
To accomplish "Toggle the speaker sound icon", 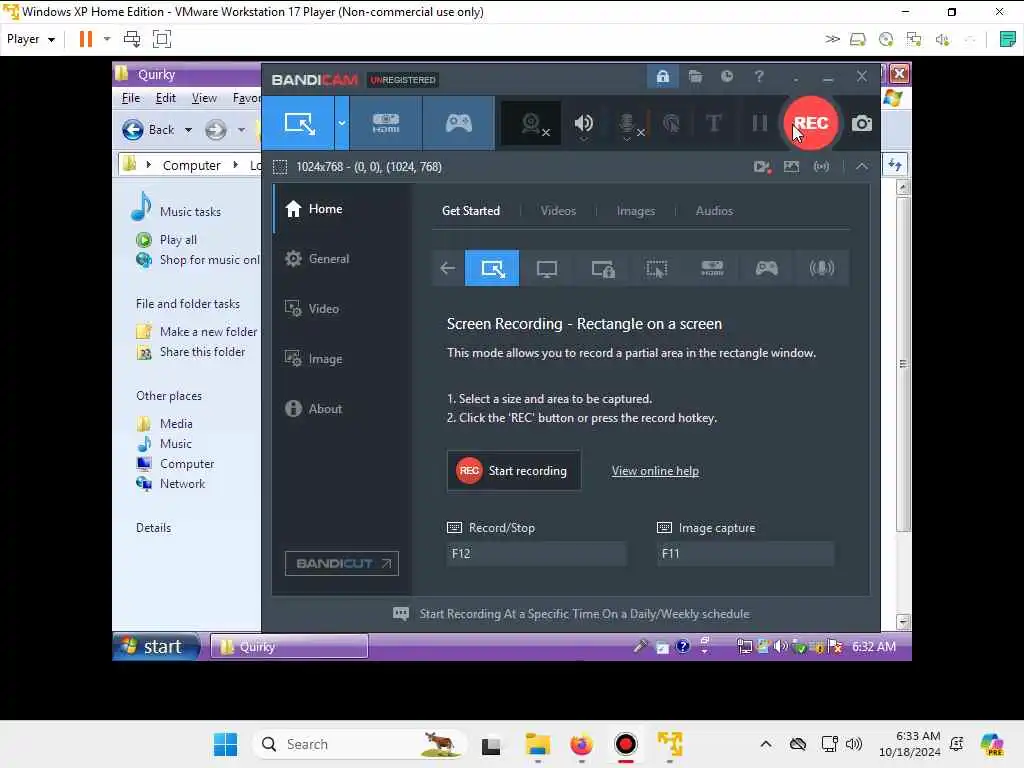I will 583,123.
